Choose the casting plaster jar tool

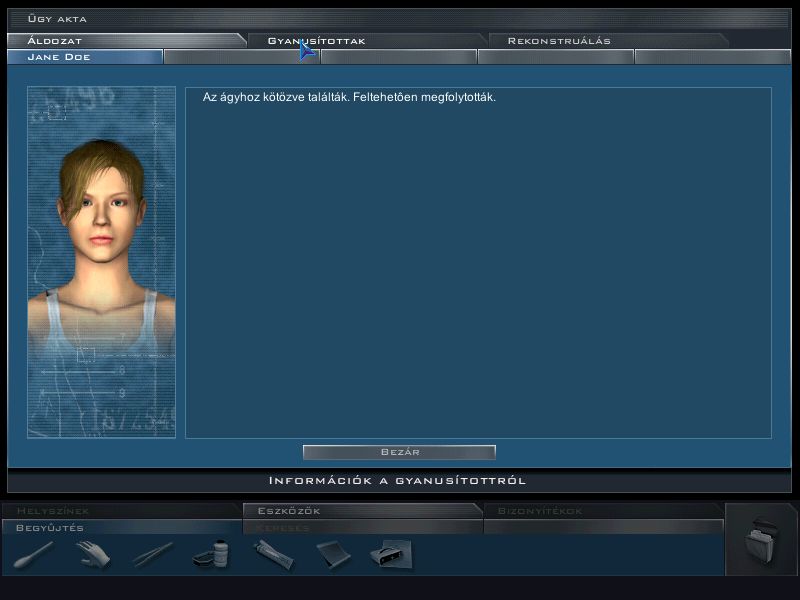[x=211, y=554]
